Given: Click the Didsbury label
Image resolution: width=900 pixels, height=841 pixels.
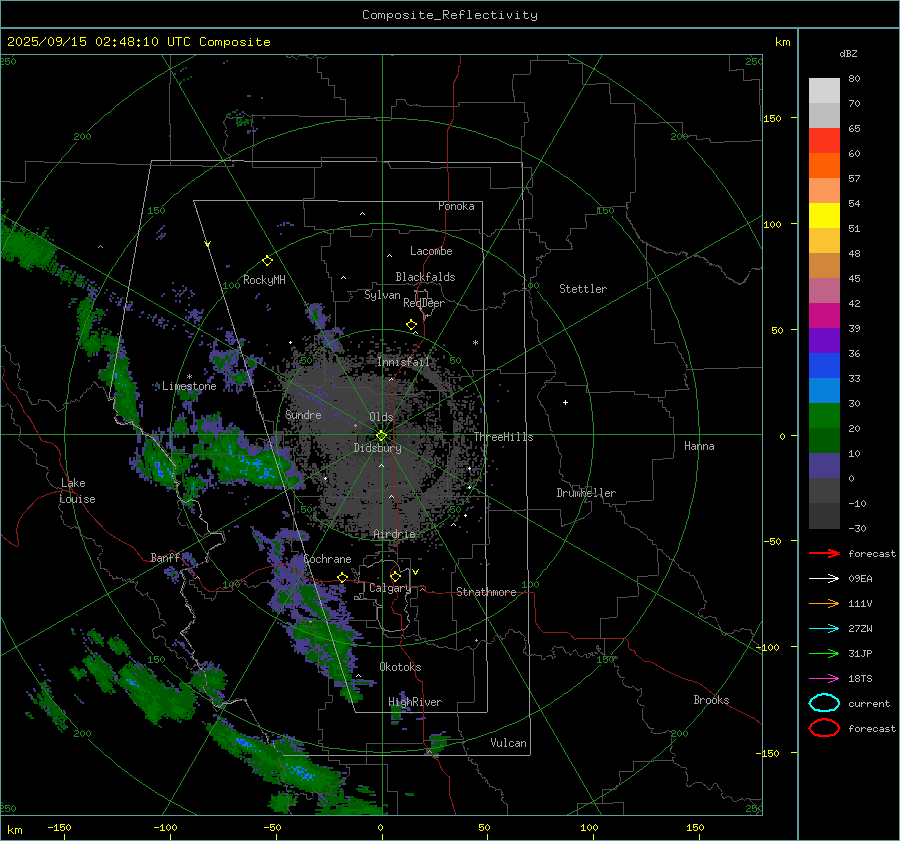Looking at the screenshot, I should [377, 448].
